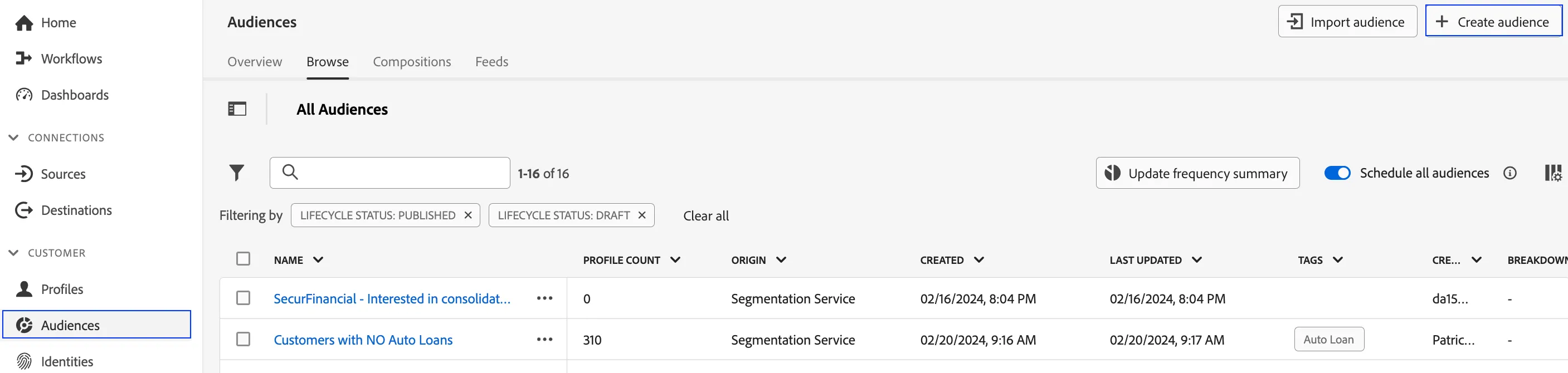Remove Lifecycle Status Draft filter
This screenshot has width=1568, height=373.
(x=641, y=215)
